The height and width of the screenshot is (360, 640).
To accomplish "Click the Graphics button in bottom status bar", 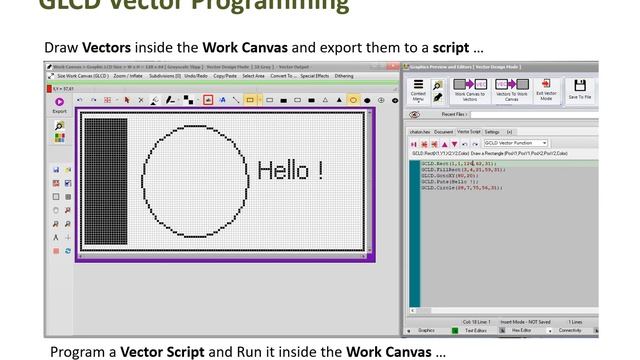I will click(427, 330).
